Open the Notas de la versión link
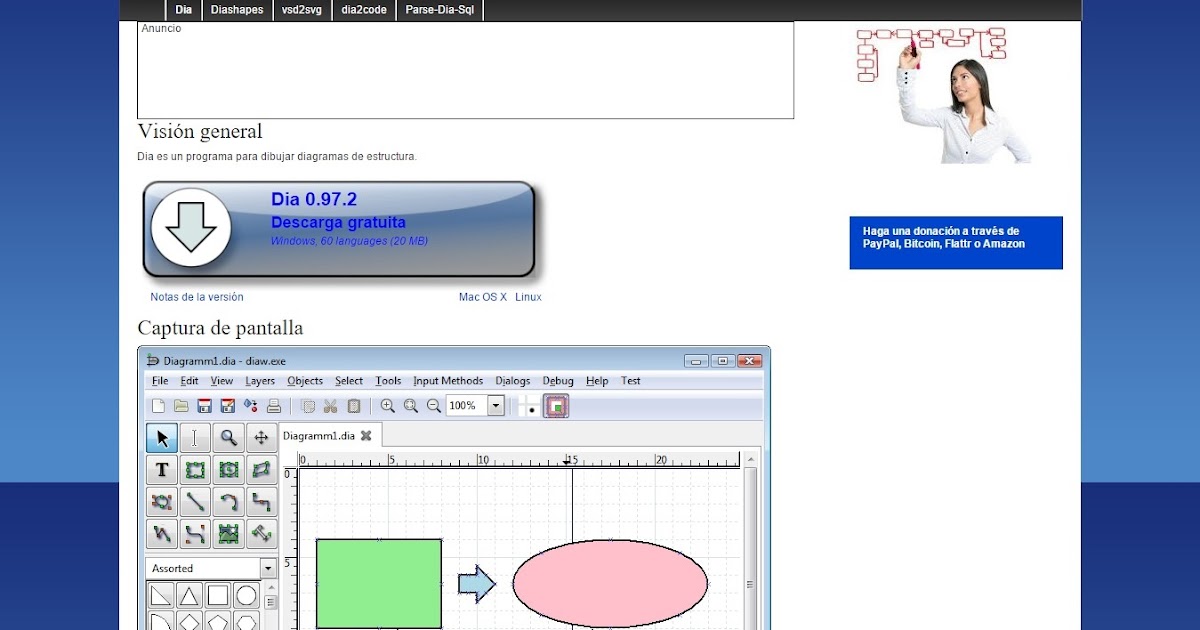Image resolution: width=1200 pixels, height=630 pixels. [197, 297]
